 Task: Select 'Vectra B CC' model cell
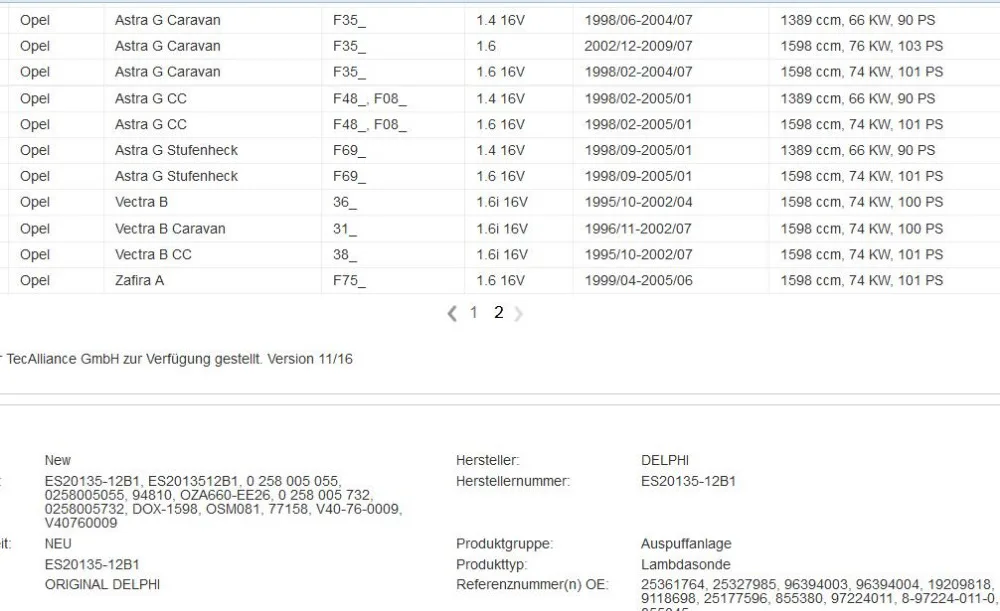click(x=153, y=254)
